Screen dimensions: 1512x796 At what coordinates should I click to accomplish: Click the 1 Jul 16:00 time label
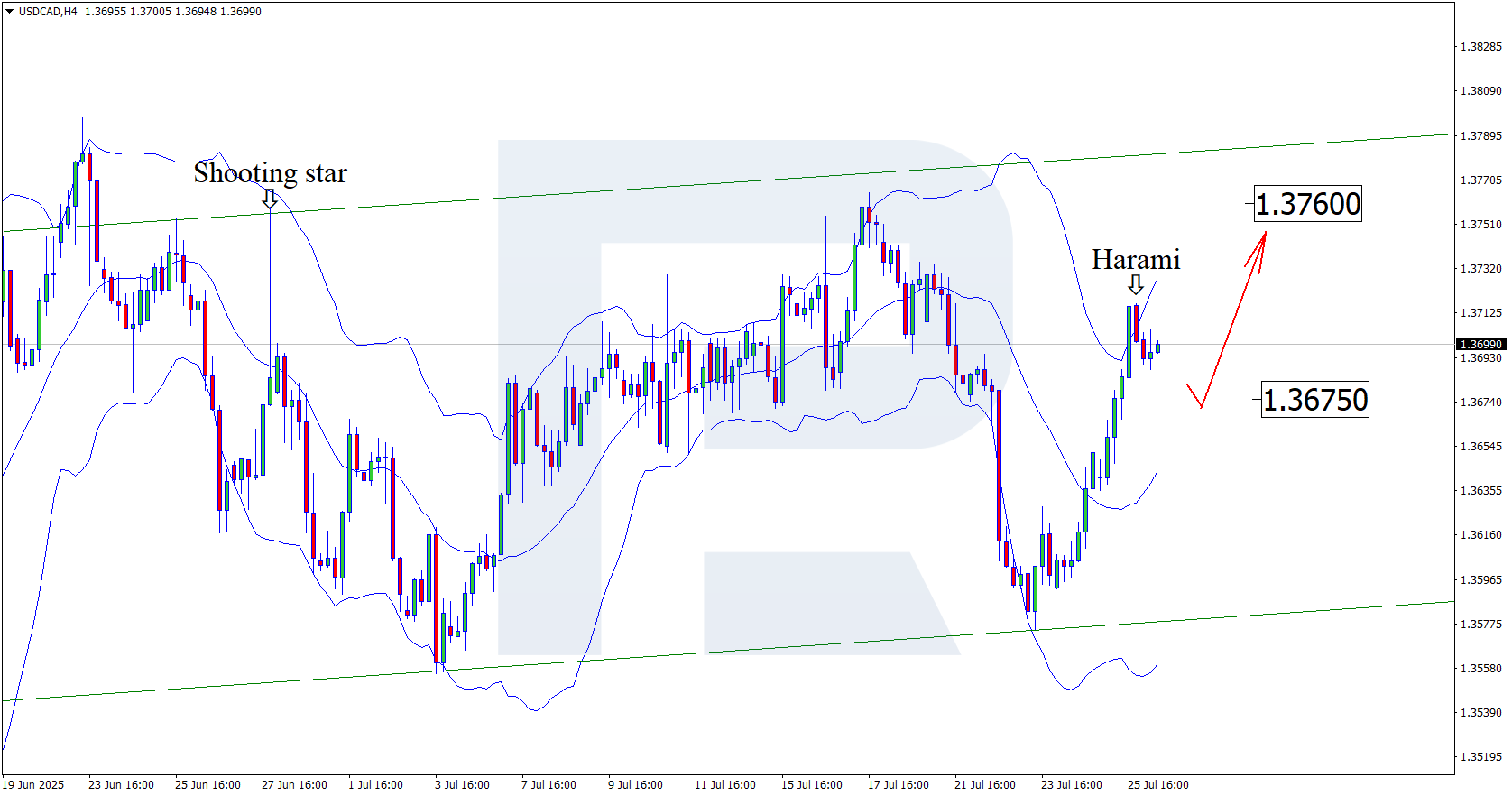(x=375, y=784)
